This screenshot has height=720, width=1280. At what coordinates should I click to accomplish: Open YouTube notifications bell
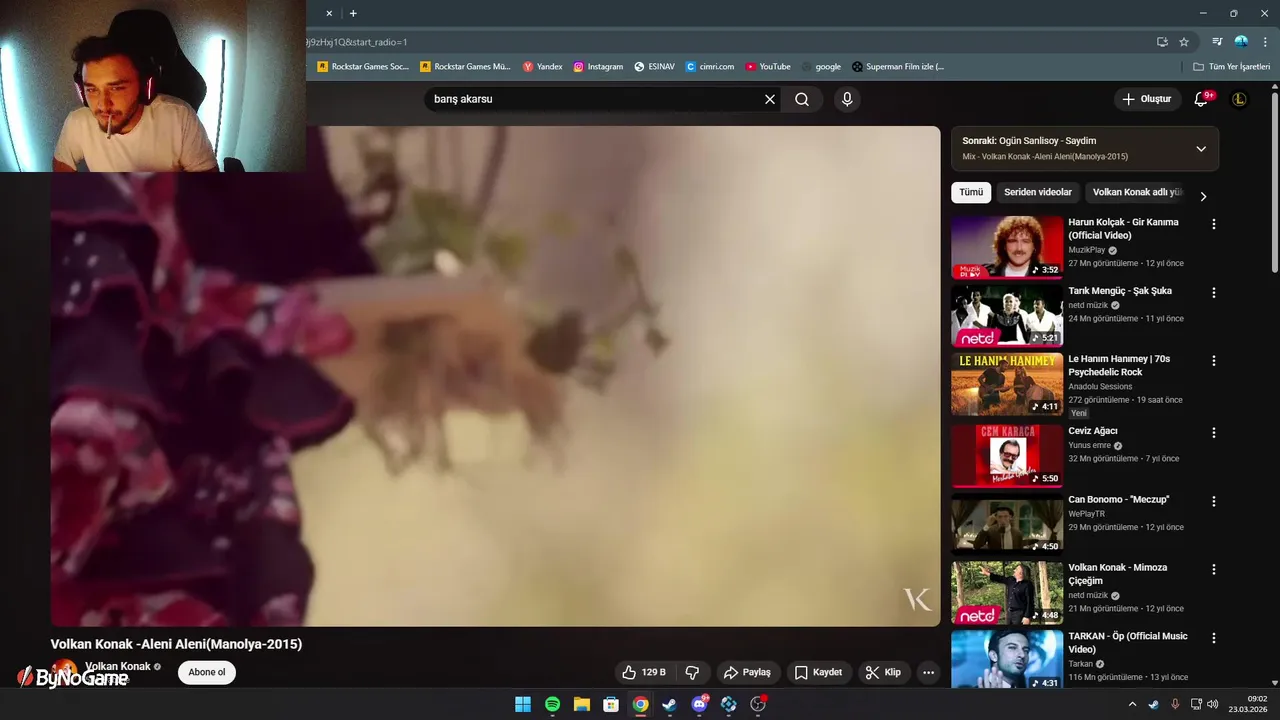[x=1202, y=99]
